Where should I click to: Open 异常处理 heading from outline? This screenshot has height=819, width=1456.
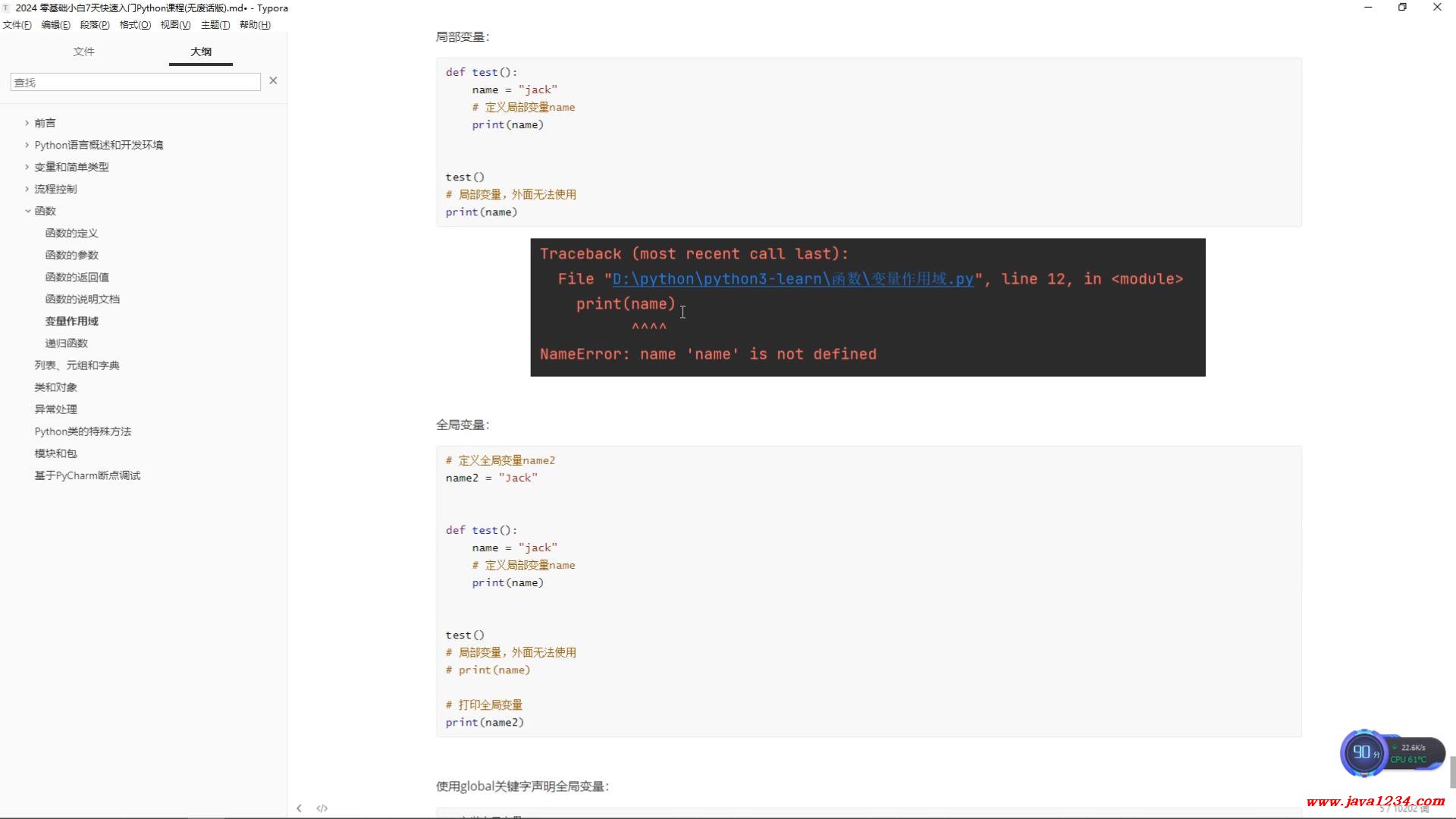point(56,409)
